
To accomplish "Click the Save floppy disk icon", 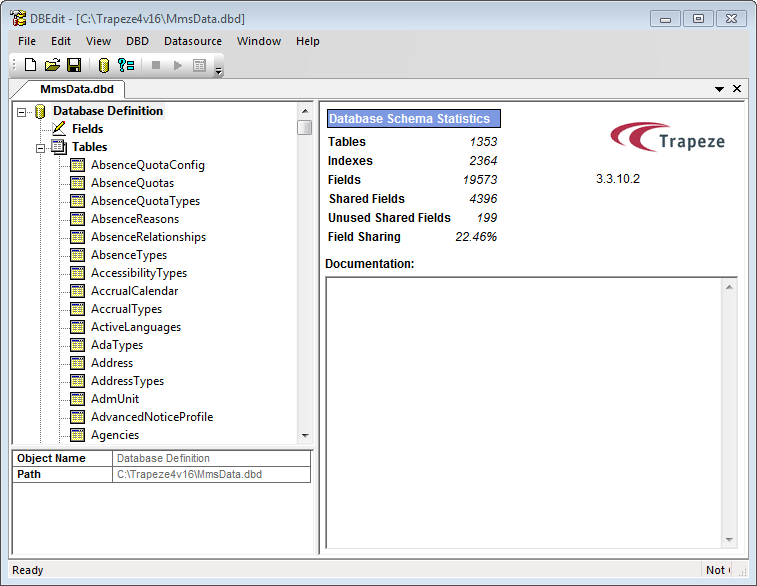I will [74, 66].
